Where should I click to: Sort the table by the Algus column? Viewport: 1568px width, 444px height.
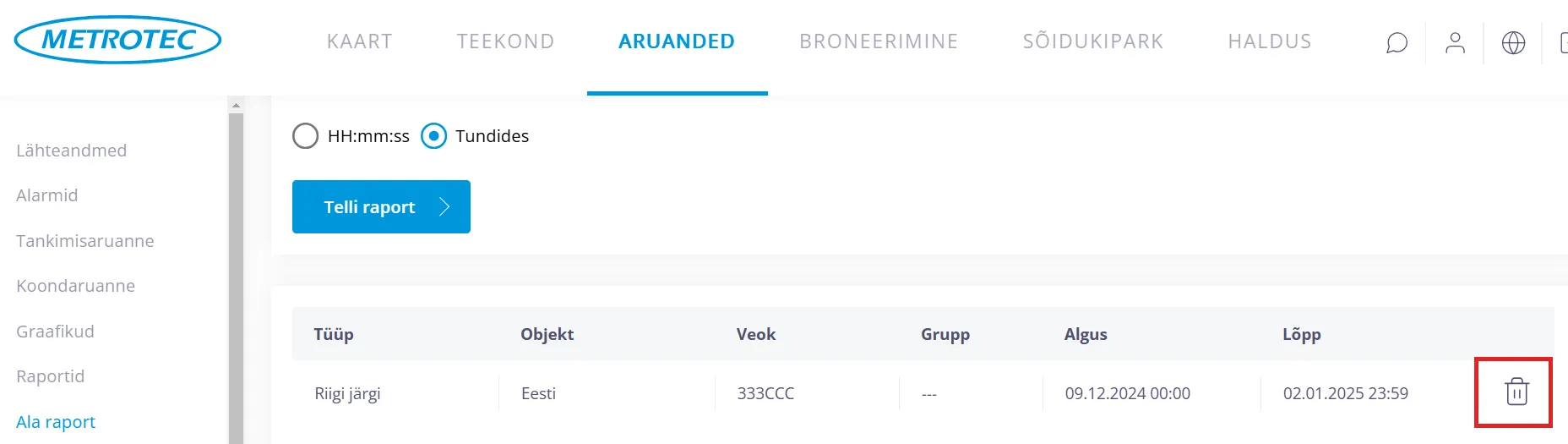click(x=1086, y=334)
